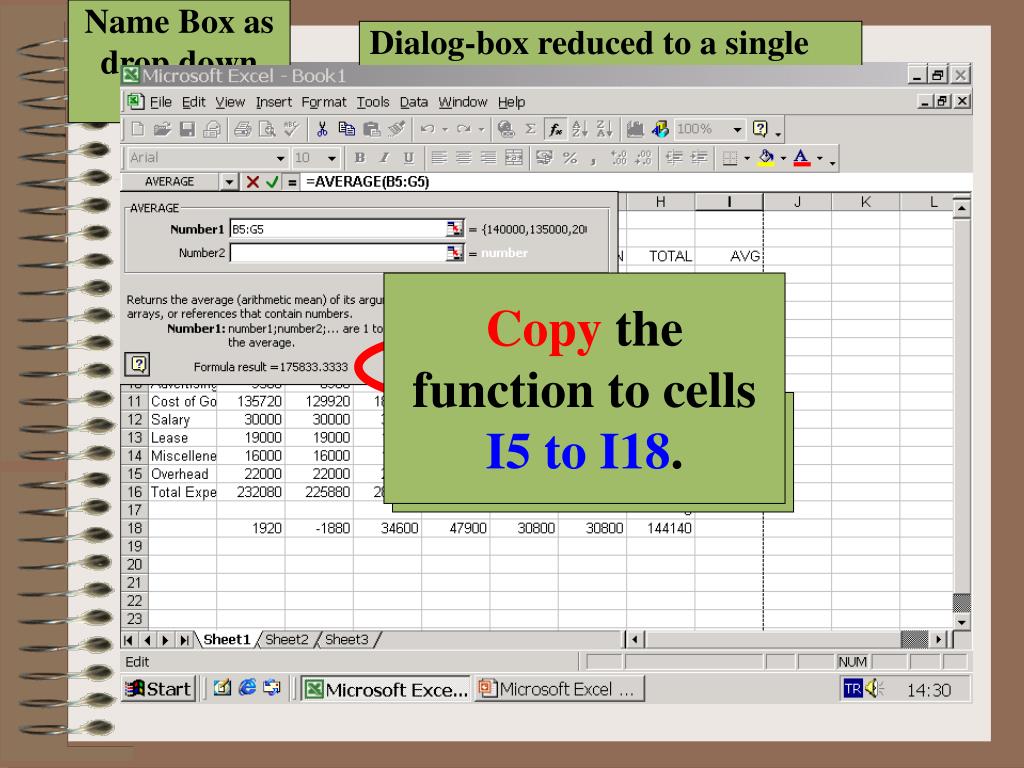Switch to the second Microsoft Excel taskbar button
This screenshot has height=768, width=1024.
(x=560, y=689)
